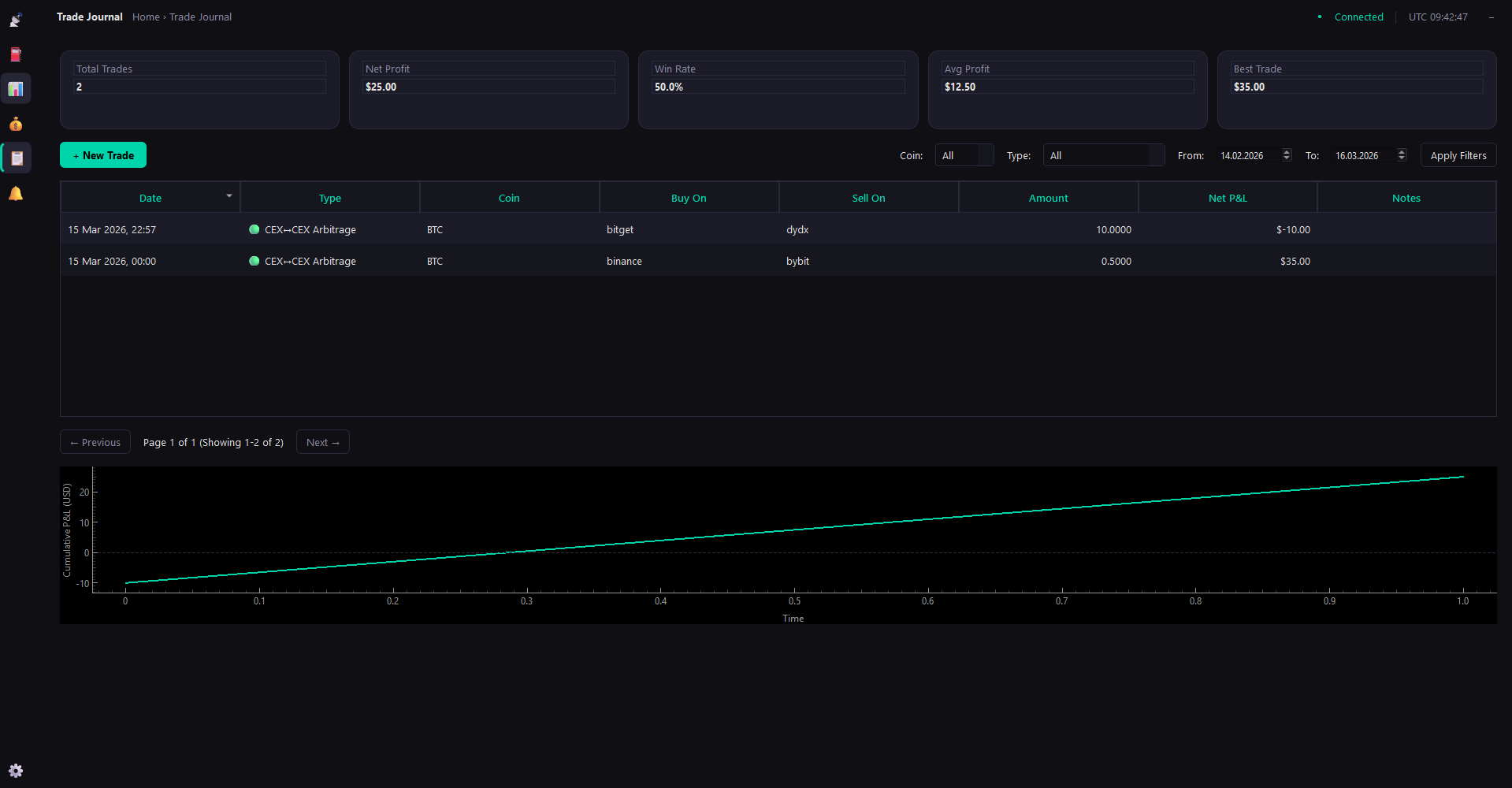Screen dimensions: 1512x788
Task: Open the Coin filter dropdown
Action: click(x=964, y=155)
